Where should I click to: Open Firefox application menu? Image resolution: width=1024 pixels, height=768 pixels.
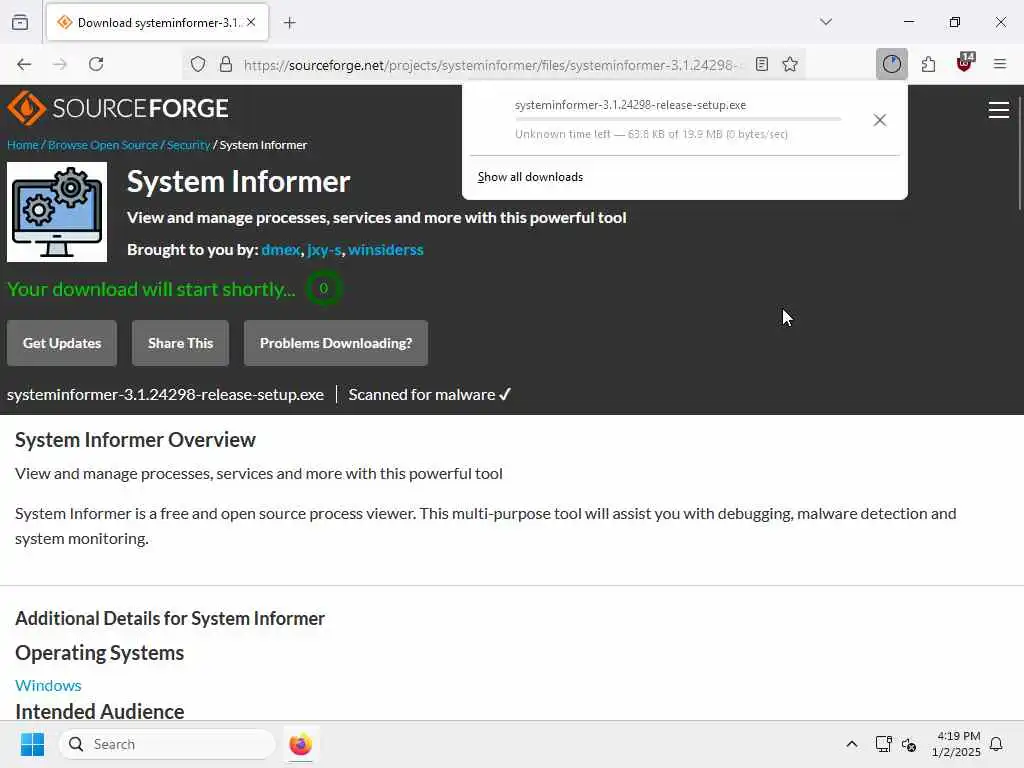click(x=1000, y=64)
